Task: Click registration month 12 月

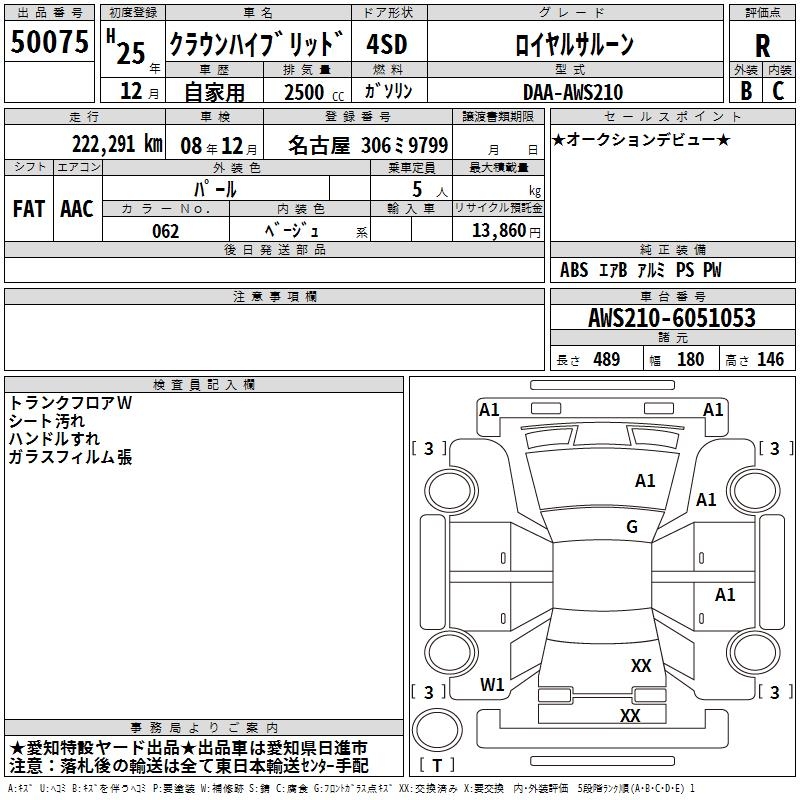Action: point(139,91)
